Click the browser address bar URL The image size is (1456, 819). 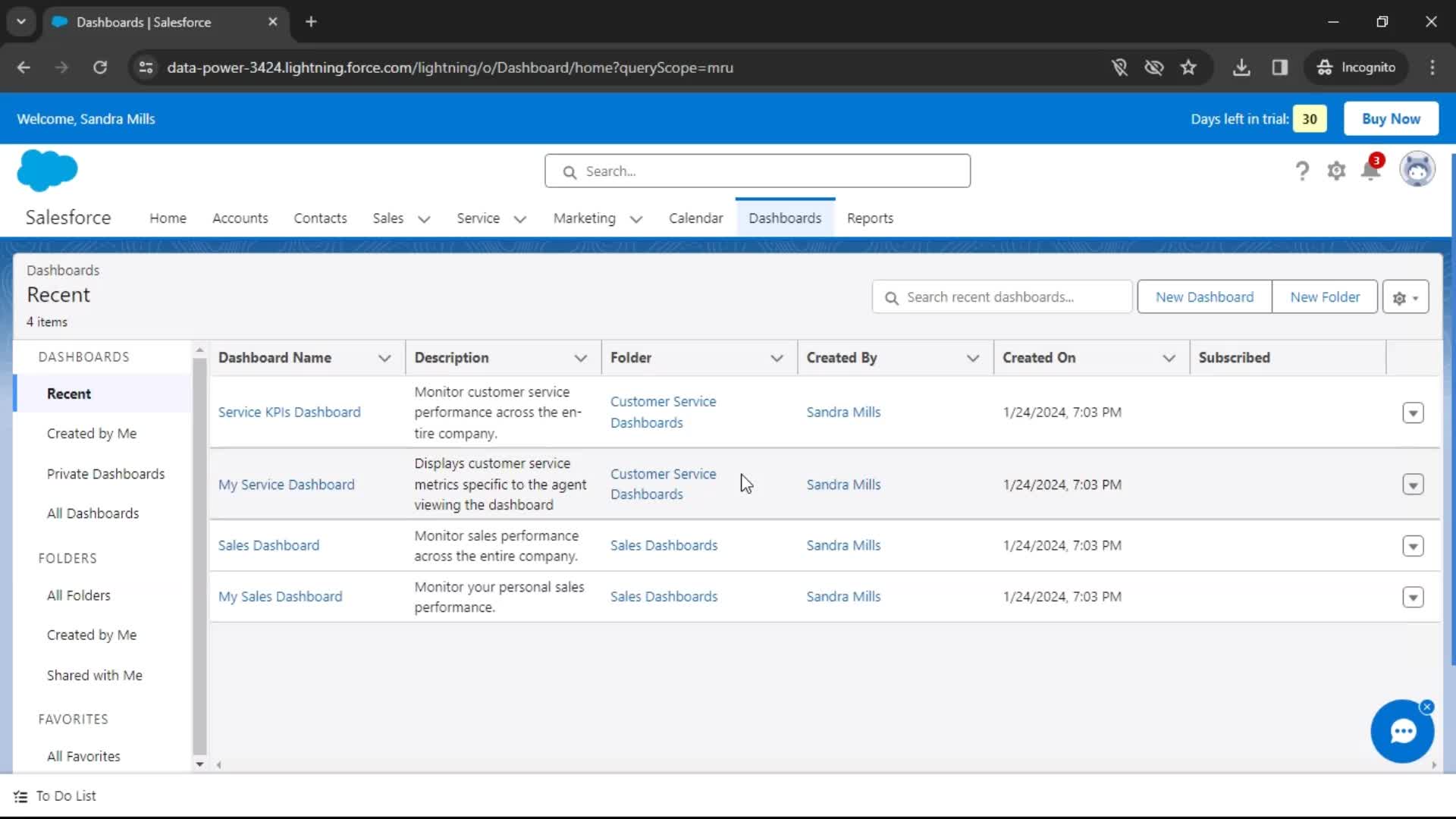(450, 67)
